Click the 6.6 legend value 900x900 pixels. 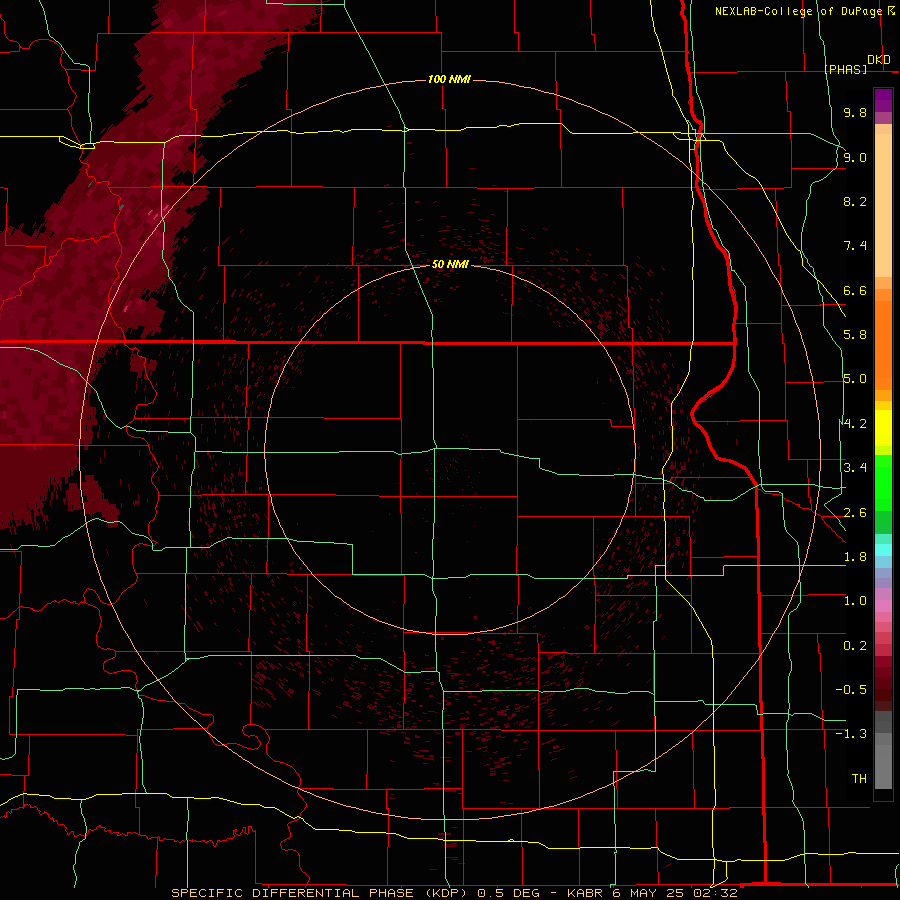tap(855, 290)
